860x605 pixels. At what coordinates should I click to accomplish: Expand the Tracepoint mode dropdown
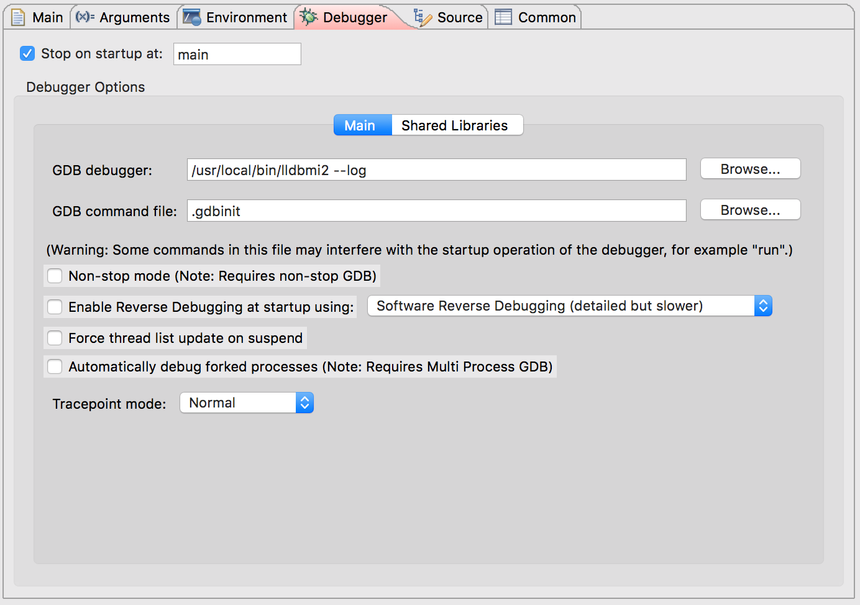[246, 403]
